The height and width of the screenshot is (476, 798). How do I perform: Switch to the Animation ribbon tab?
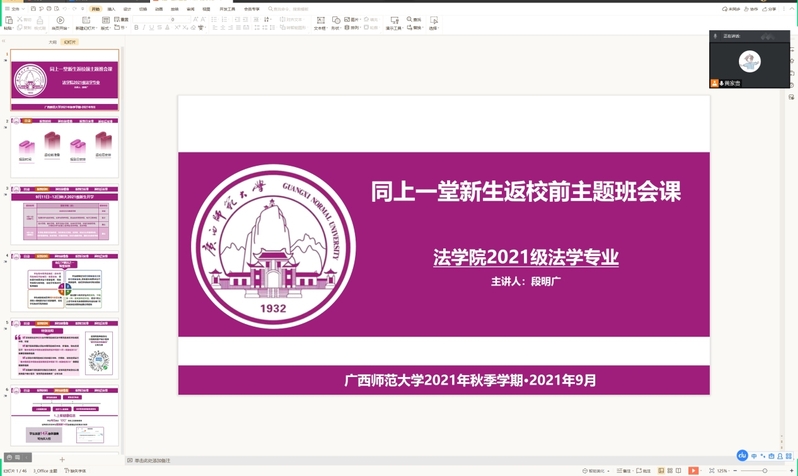159,9
